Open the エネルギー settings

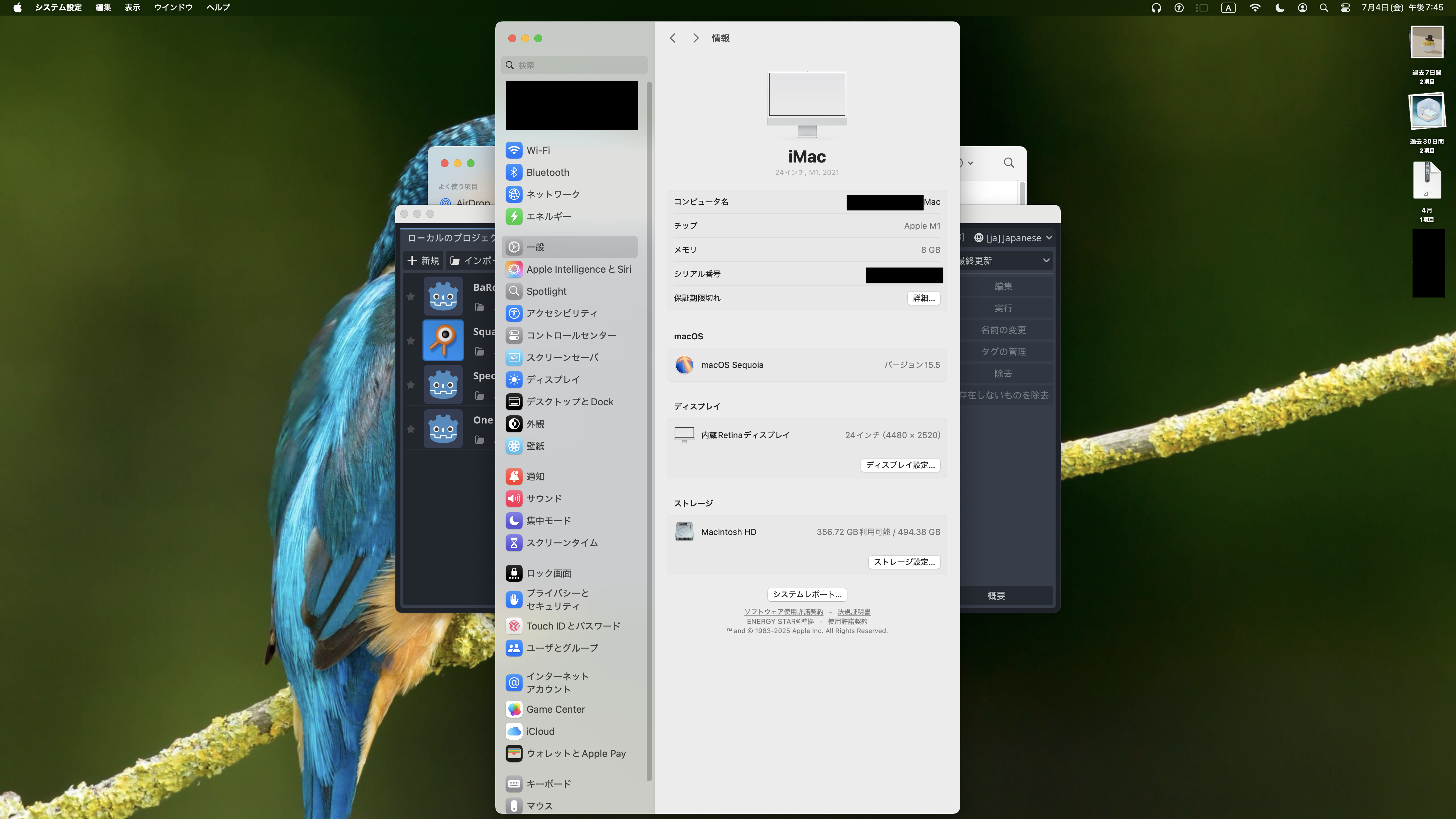(570, 216)
